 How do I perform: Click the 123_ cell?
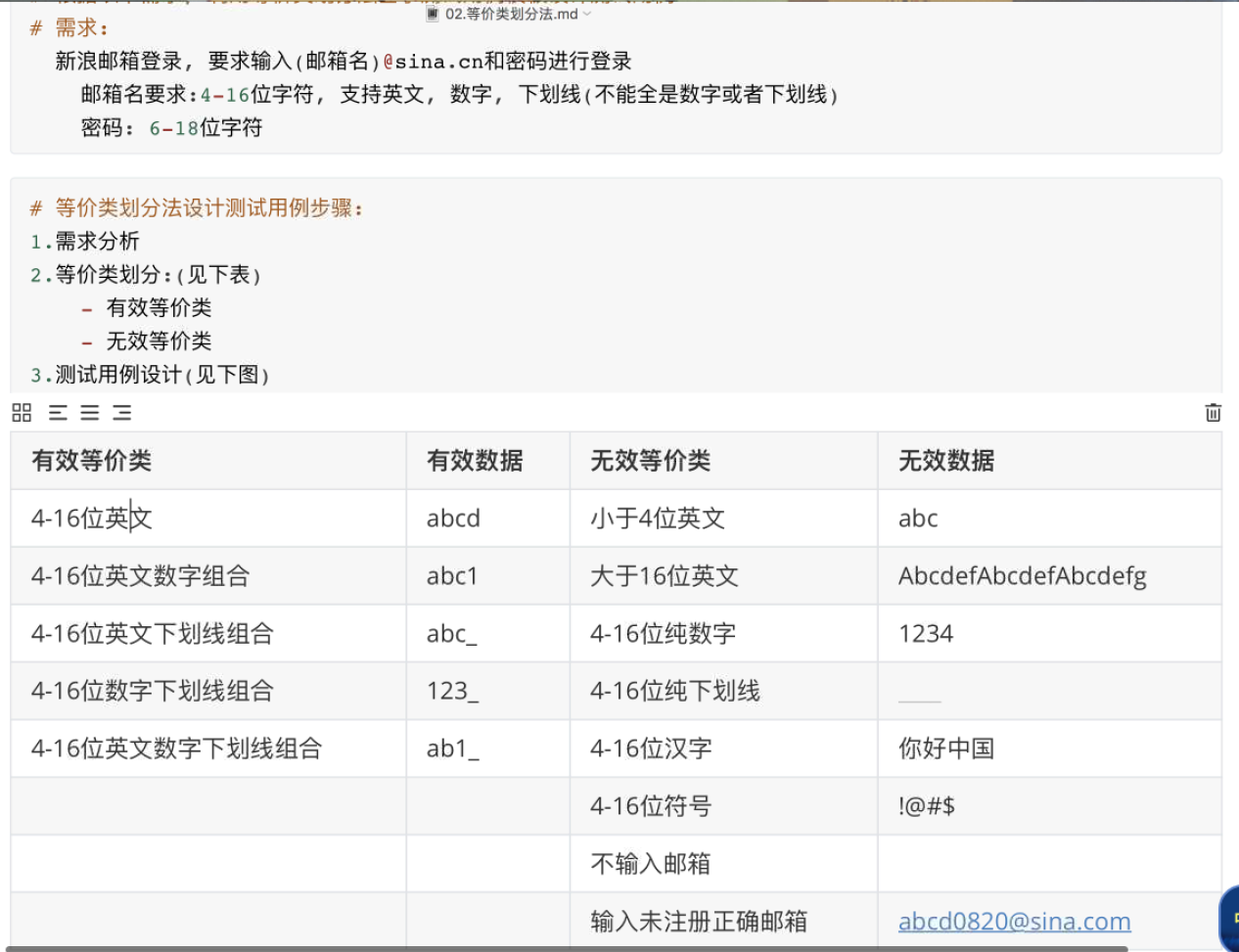click(x=488, y=692)
